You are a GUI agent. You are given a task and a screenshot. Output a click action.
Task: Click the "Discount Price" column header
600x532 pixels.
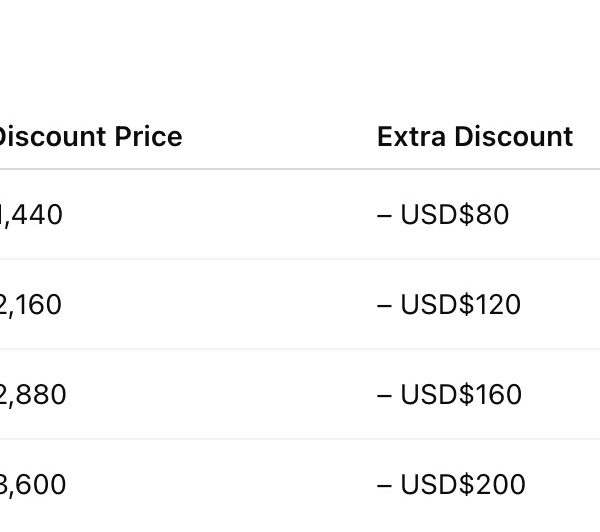tap(90, 137)
